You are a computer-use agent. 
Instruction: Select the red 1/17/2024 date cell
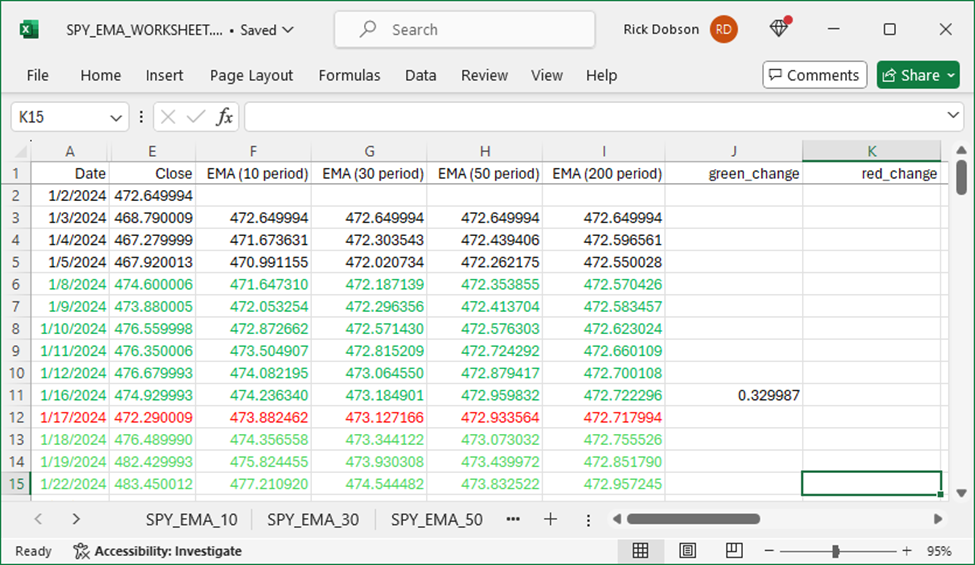70,418
